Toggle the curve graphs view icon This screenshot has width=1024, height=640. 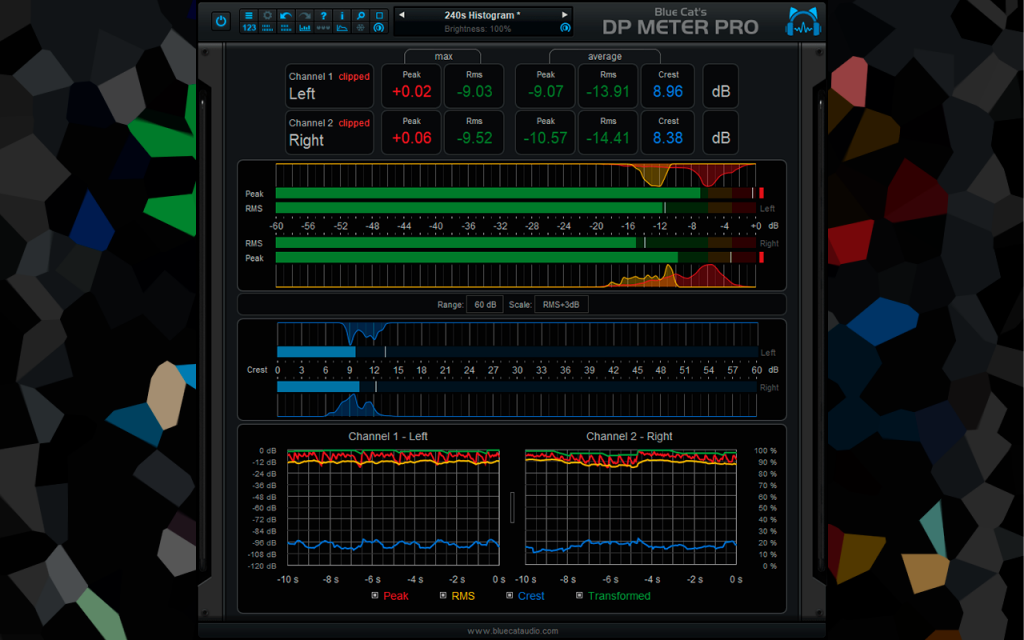coord(342,27)
